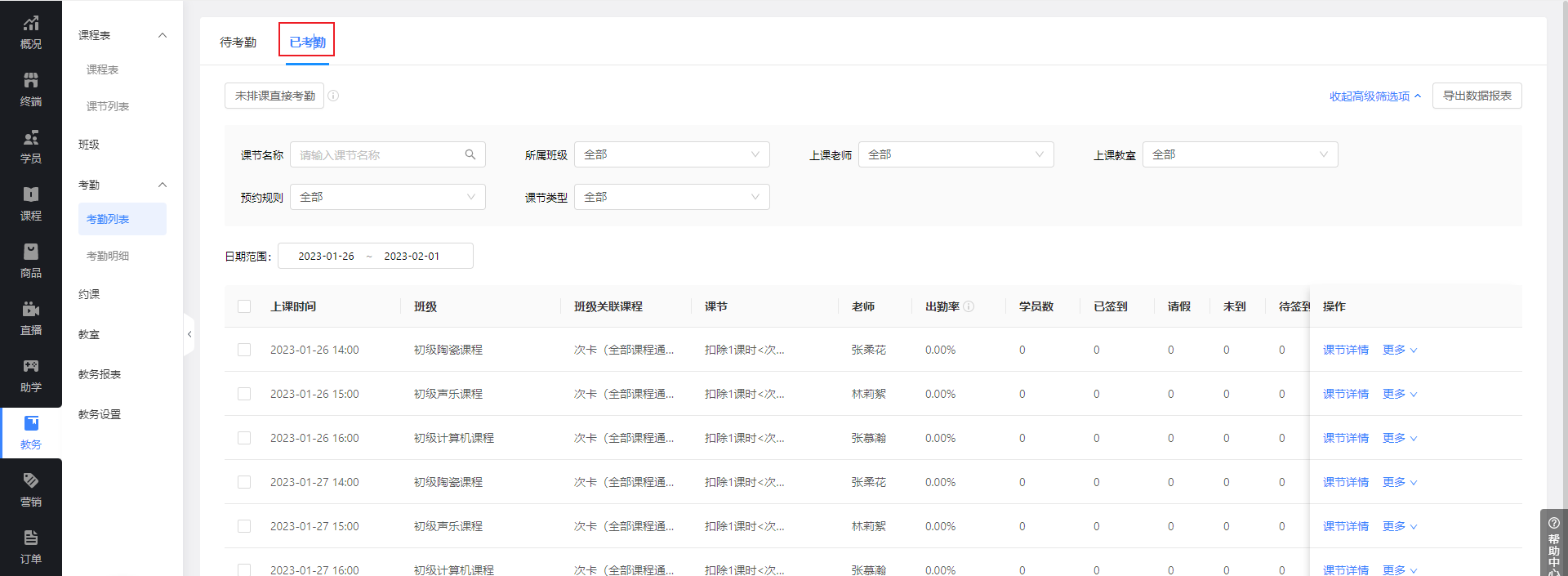Click end date 2023-02-01 in date range

[412, 256]
